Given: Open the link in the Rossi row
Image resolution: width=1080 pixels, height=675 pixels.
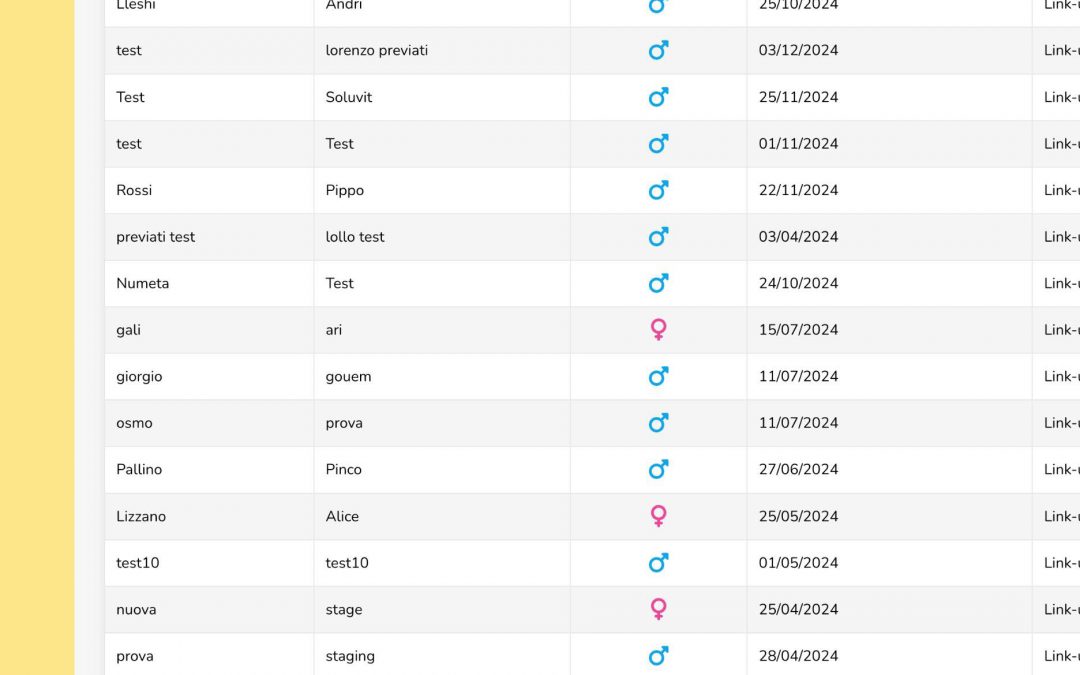Looking at the screenshot, I should [x=1061, y=190].
